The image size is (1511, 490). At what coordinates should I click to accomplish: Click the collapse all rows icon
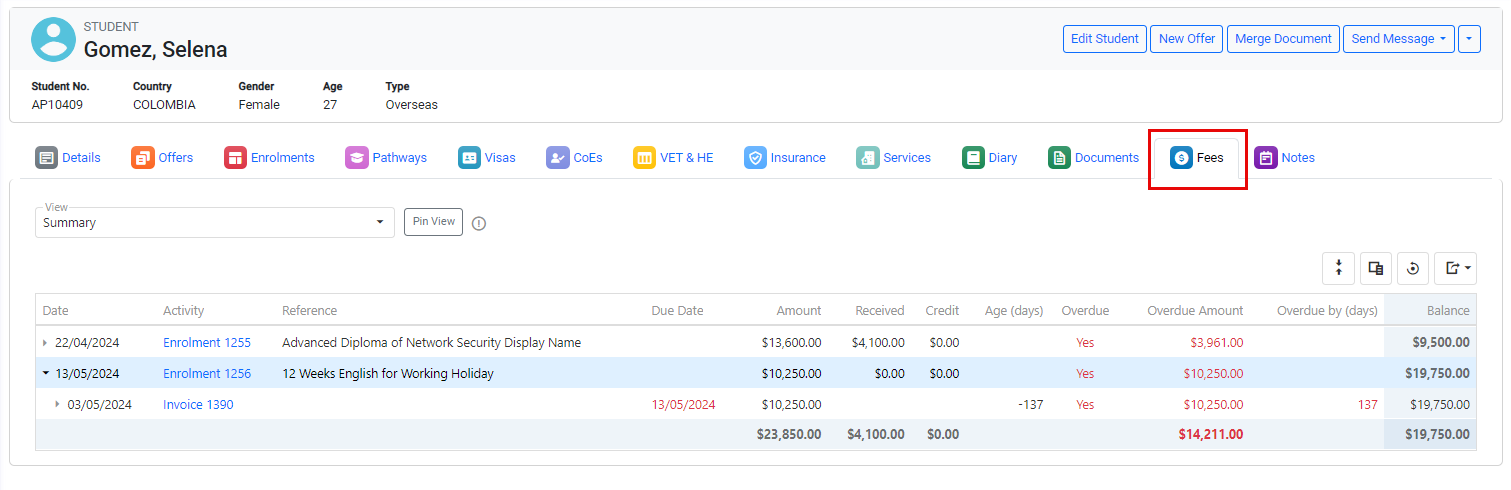tap(1338, 268)
